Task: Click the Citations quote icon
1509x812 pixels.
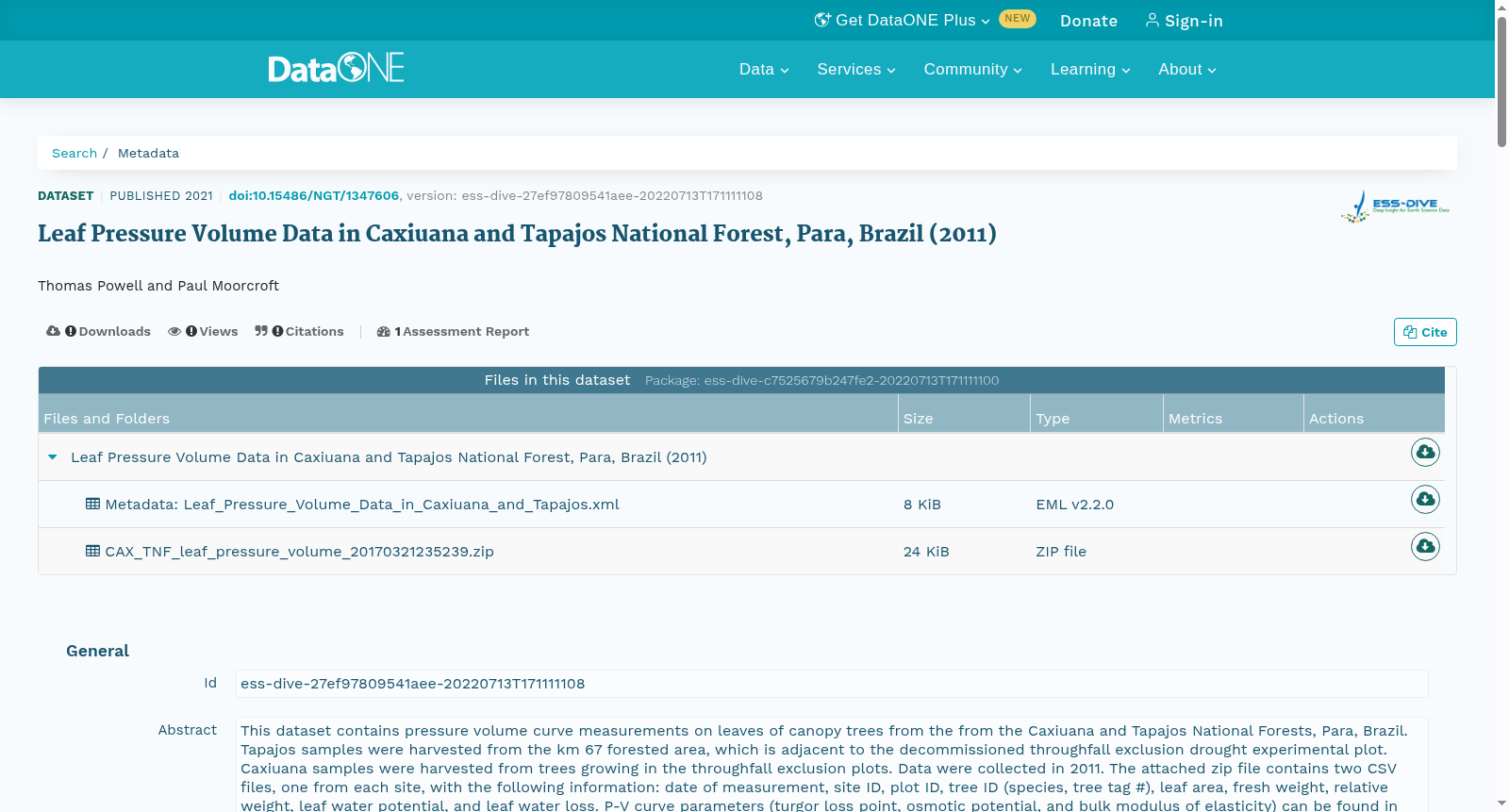Action: point(261,331)
